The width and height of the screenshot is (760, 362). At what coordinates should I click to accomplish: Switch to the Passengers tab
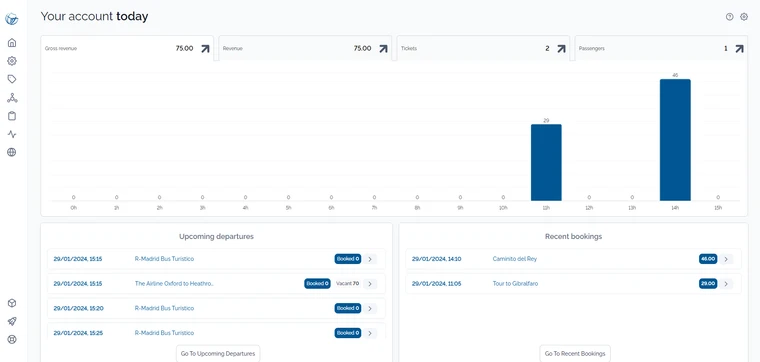661,48
